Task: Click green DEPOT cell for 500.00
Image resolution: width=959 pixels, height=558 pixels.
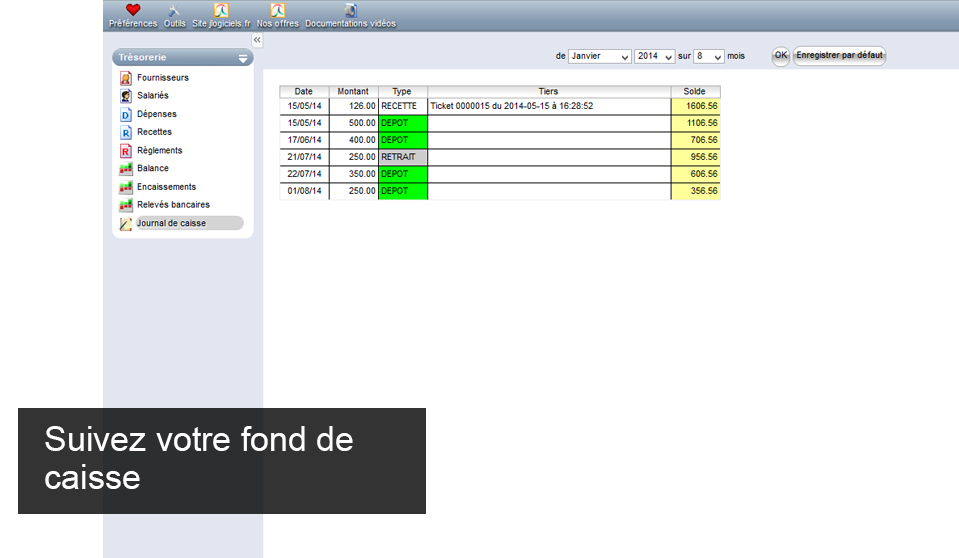Action: (402, 123)
